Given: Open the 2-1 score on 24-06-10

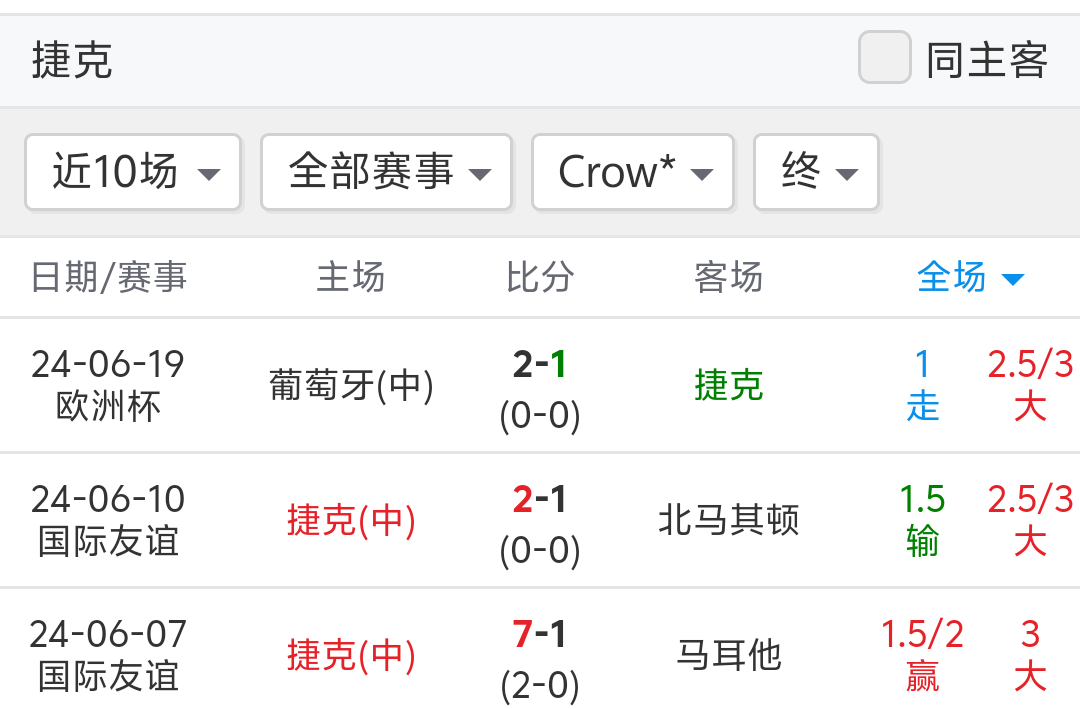Looking at the screenshot, I should point(540,500).
